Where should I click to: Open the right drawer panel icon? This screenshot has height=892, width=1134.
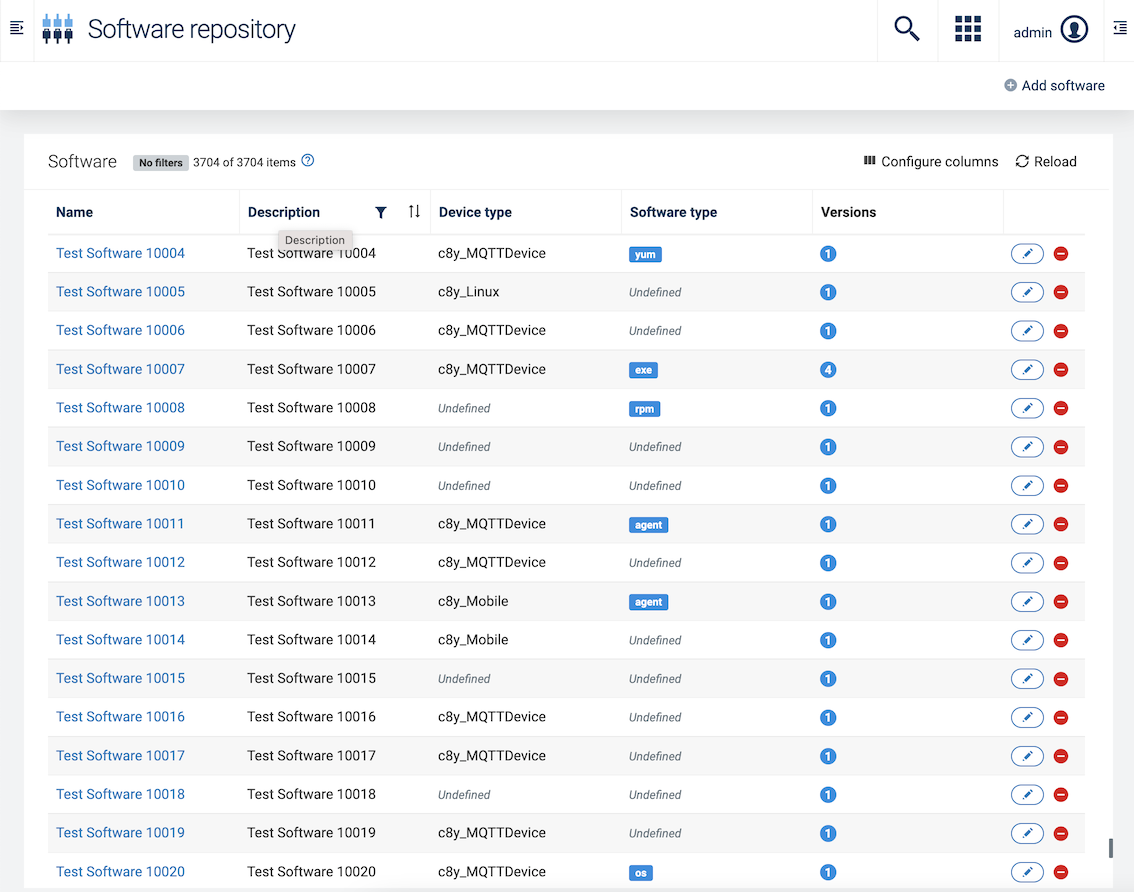[1120, 29]
